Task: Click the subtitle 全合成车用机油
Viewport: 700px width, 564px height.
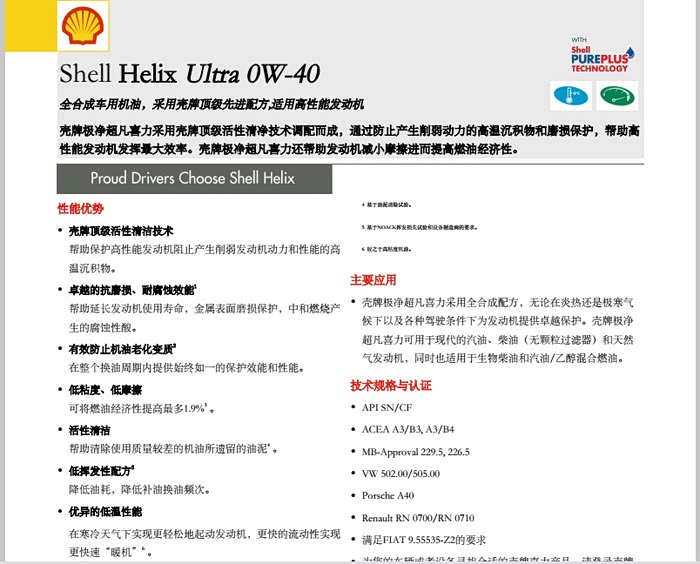Action: tap(102, 104)
